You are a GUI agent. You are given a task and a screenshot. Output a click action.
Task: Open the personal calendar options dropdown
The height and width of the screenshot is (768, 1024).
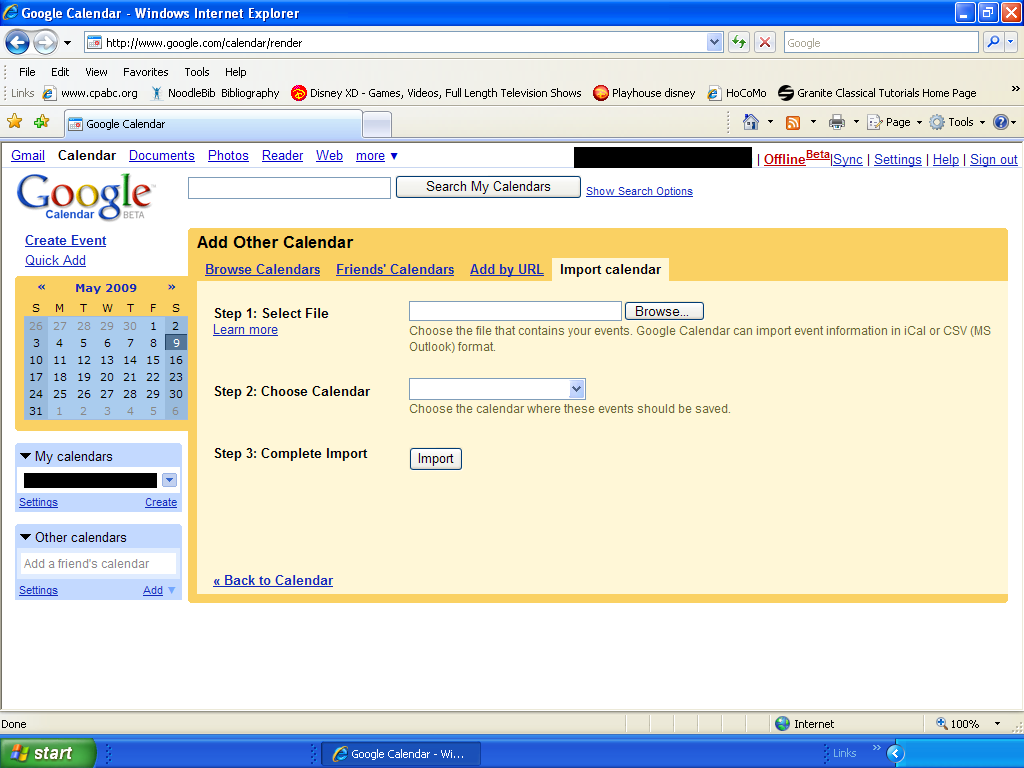click(169, 480)
